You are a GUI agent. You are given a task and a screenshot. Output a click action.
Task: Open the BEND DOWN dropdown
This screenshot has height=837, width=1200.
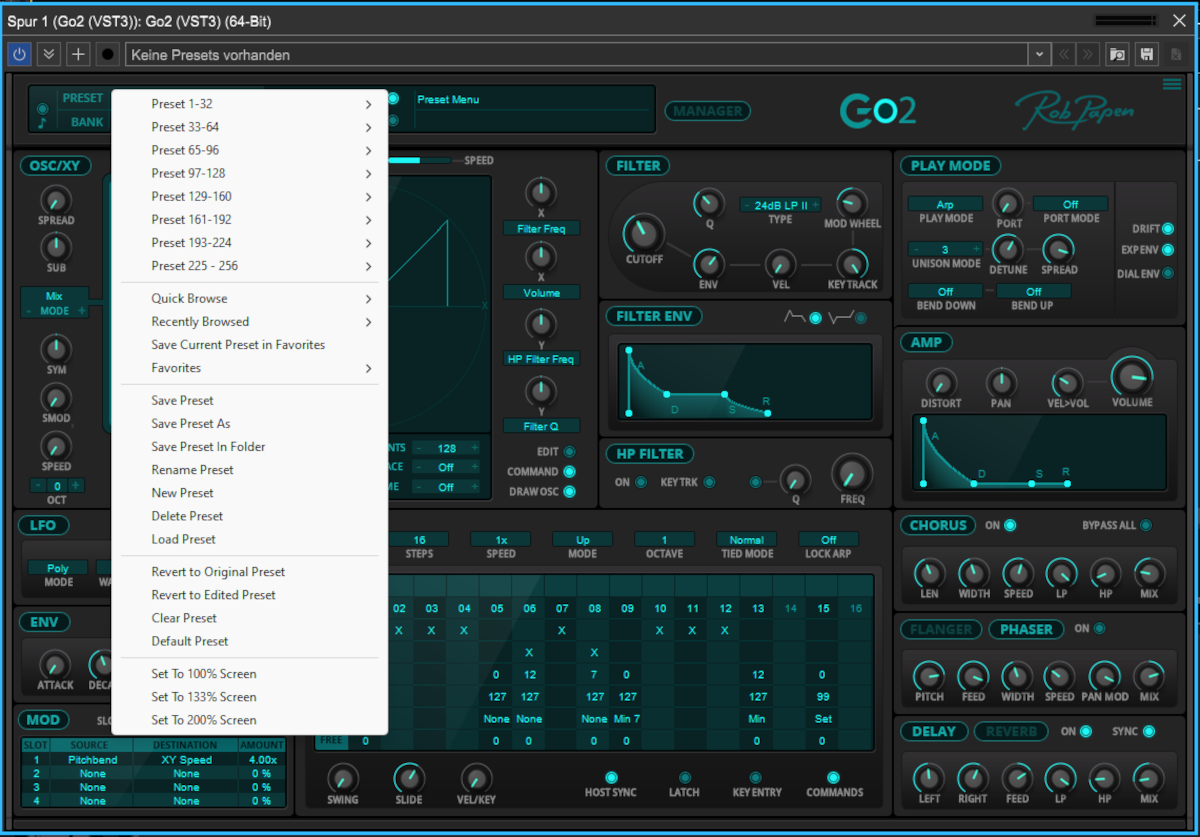(x=945, y=292)
